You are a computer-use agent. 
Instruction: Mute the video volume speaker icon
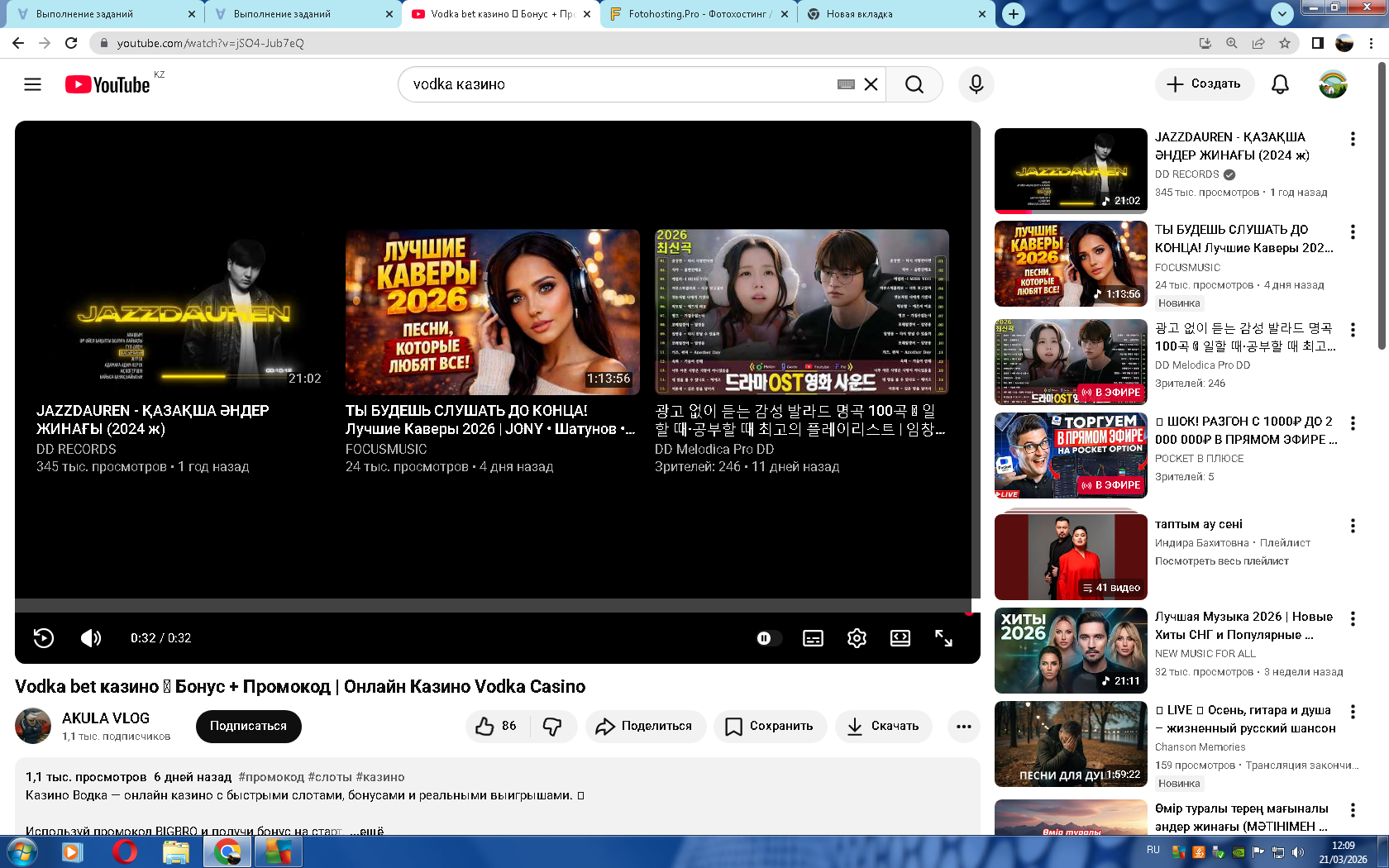(91, 638)
